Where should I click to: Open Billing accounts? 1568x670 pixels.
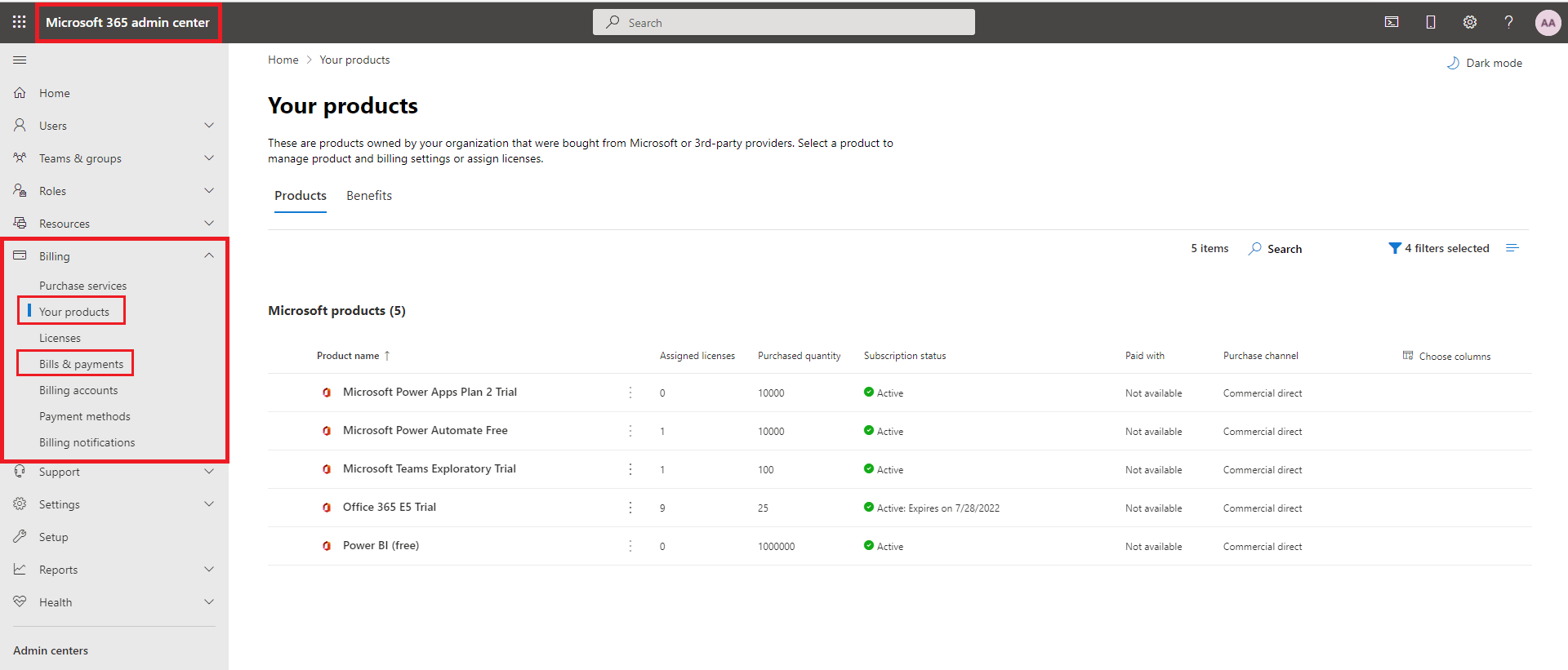78,390
